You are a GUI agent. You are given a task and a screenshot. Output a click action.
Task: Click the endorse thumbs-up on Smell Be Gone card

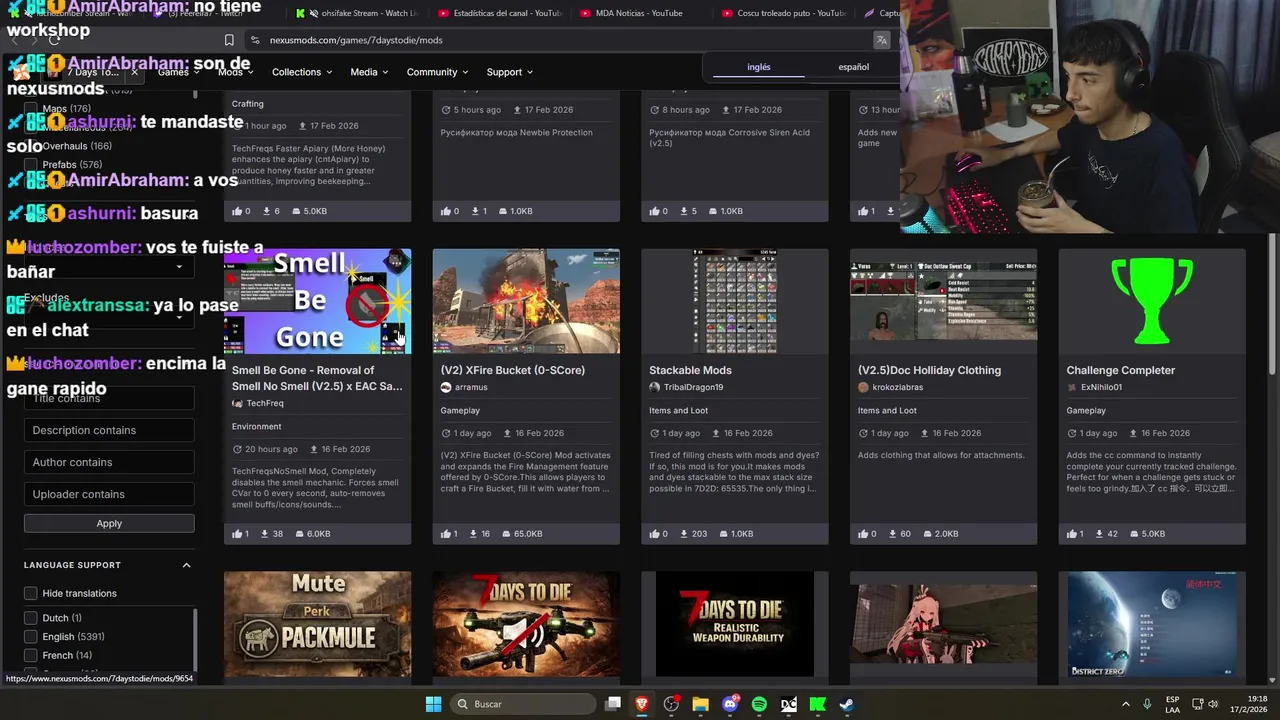point(238,534)
